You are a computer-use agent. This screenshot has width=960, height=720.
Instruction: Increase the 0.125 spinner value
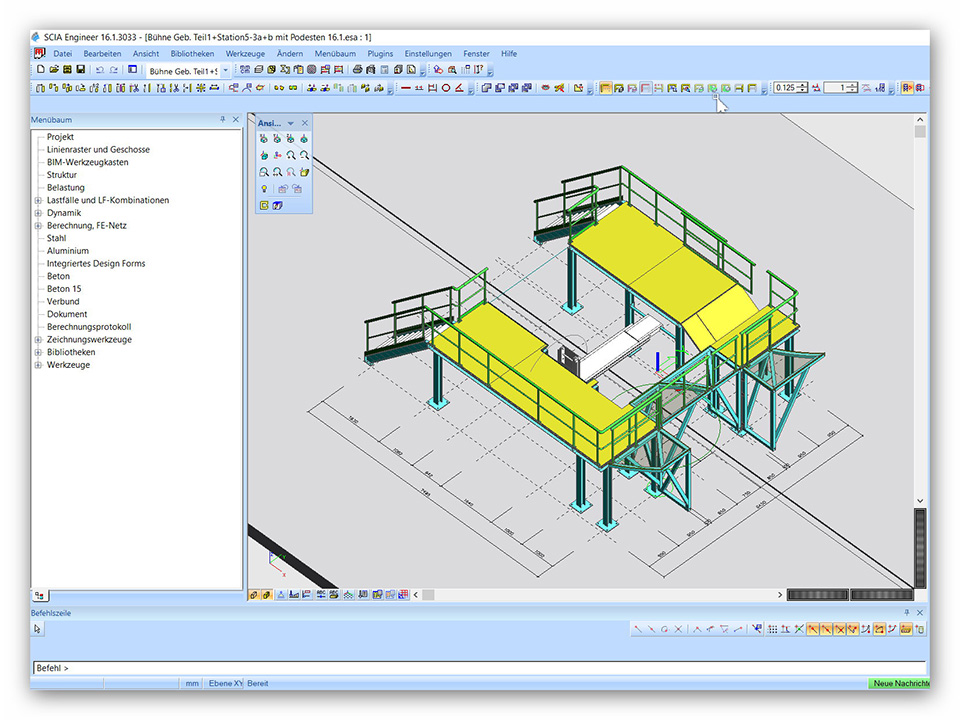pyautogui.click(x=802, y=85)
